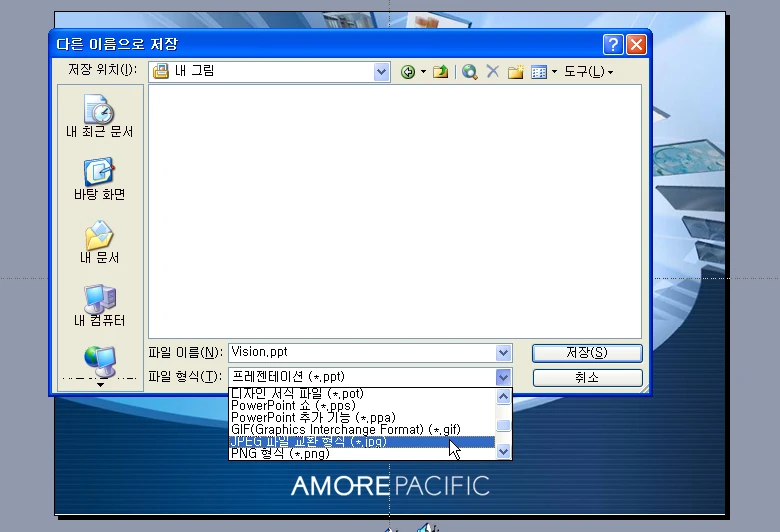780x532 pixels.
Task: Open 내 문서 folder shortcut
Action: [99, 242]
